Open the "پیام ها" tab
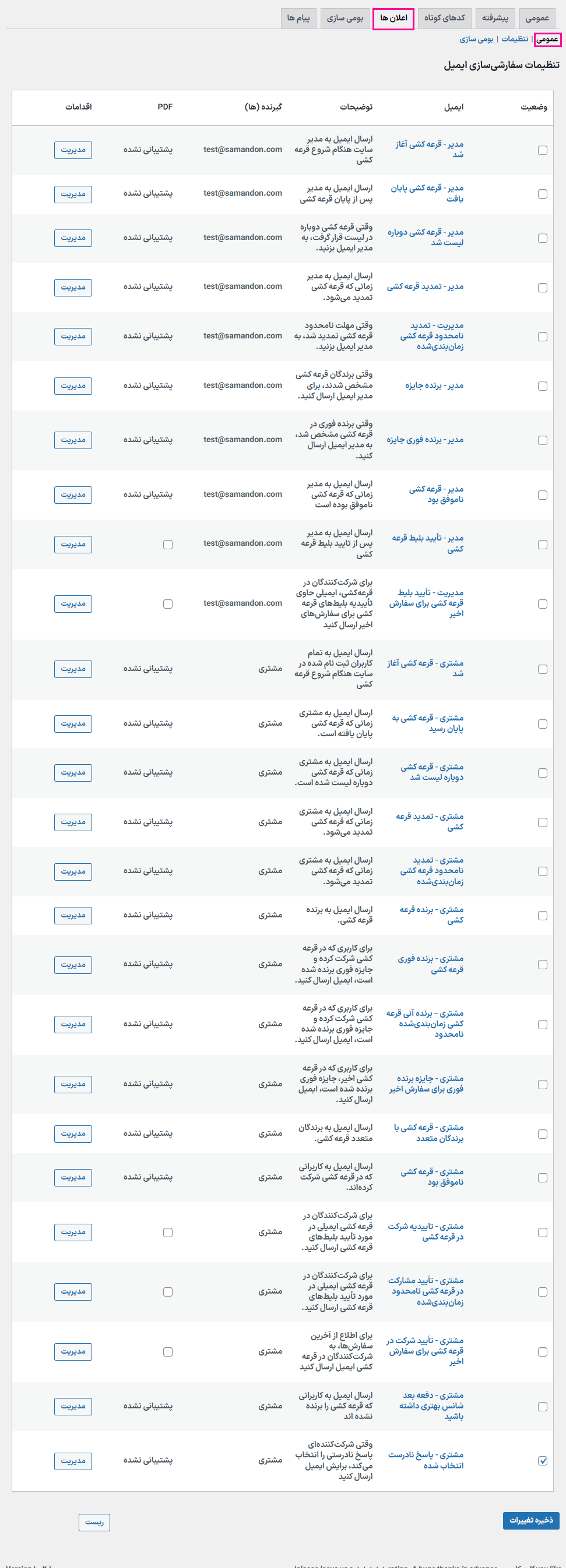The width and height of the screenshot is (566, 1568). (298, 18)
